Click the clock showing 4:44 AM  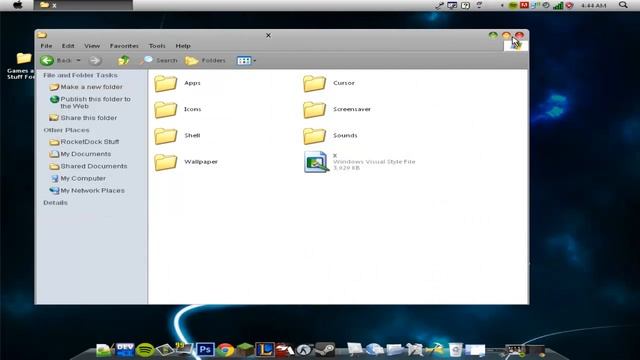[593, 5]
